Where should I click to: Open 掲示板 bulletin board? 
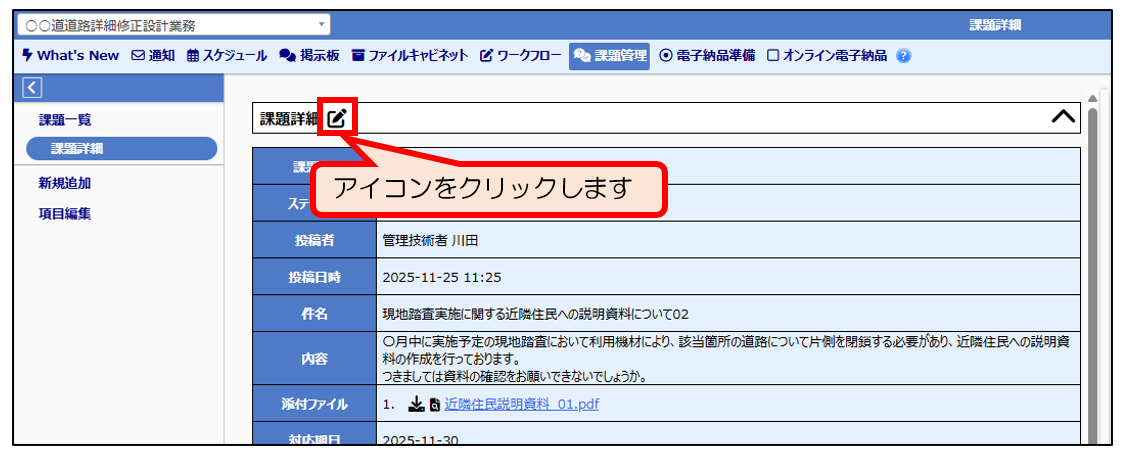(x=309, y=56)
